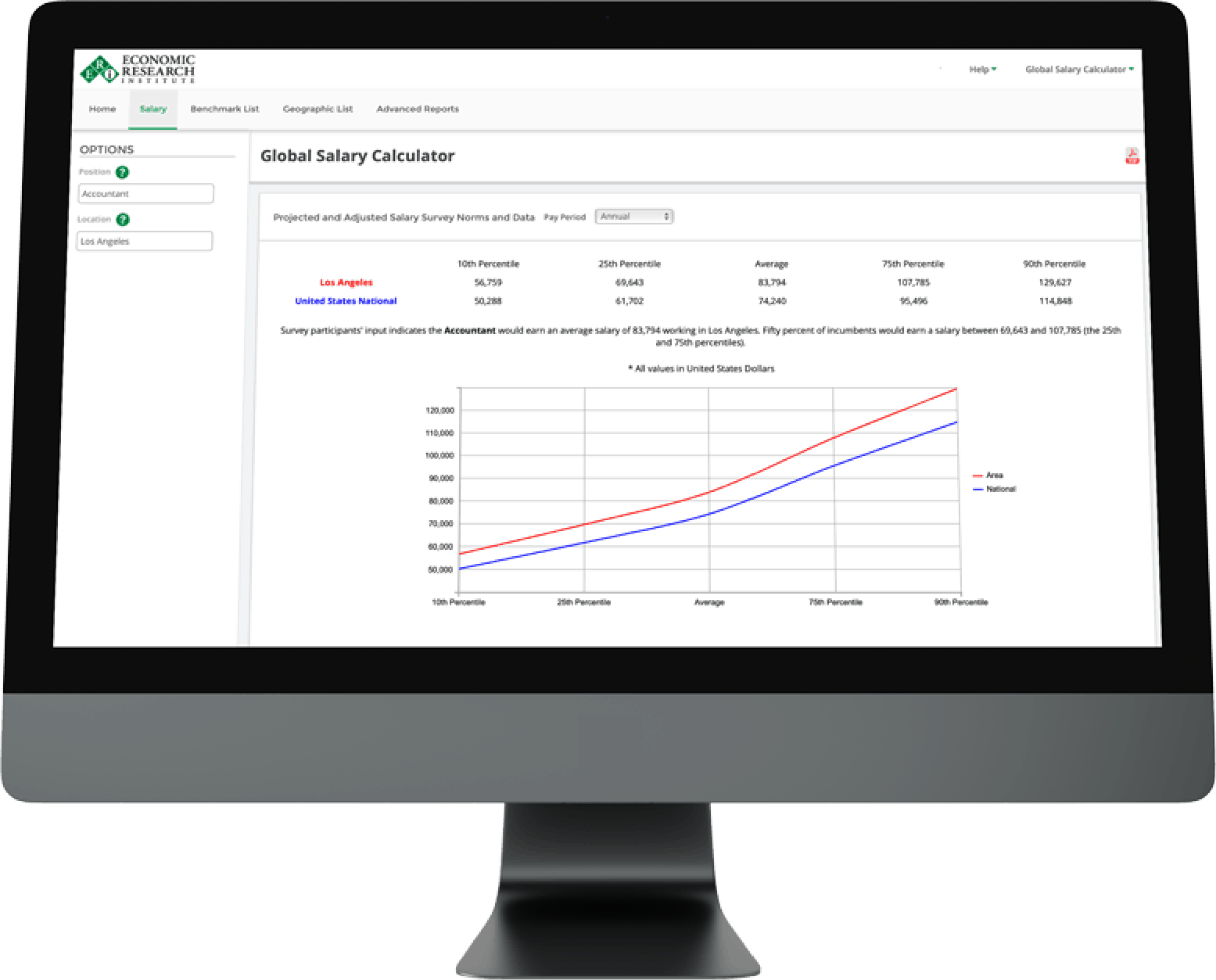Click the 90th Percentile column header

pyautogui.click(x=1054, y=264)
